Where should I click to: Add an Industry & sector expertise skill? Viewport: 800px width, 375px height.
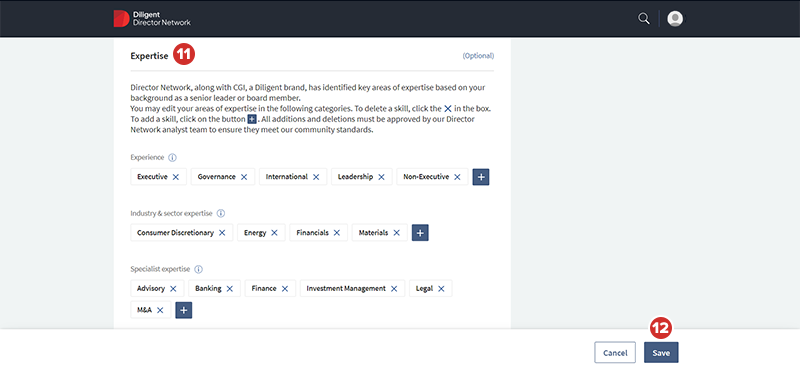(420, 233)
